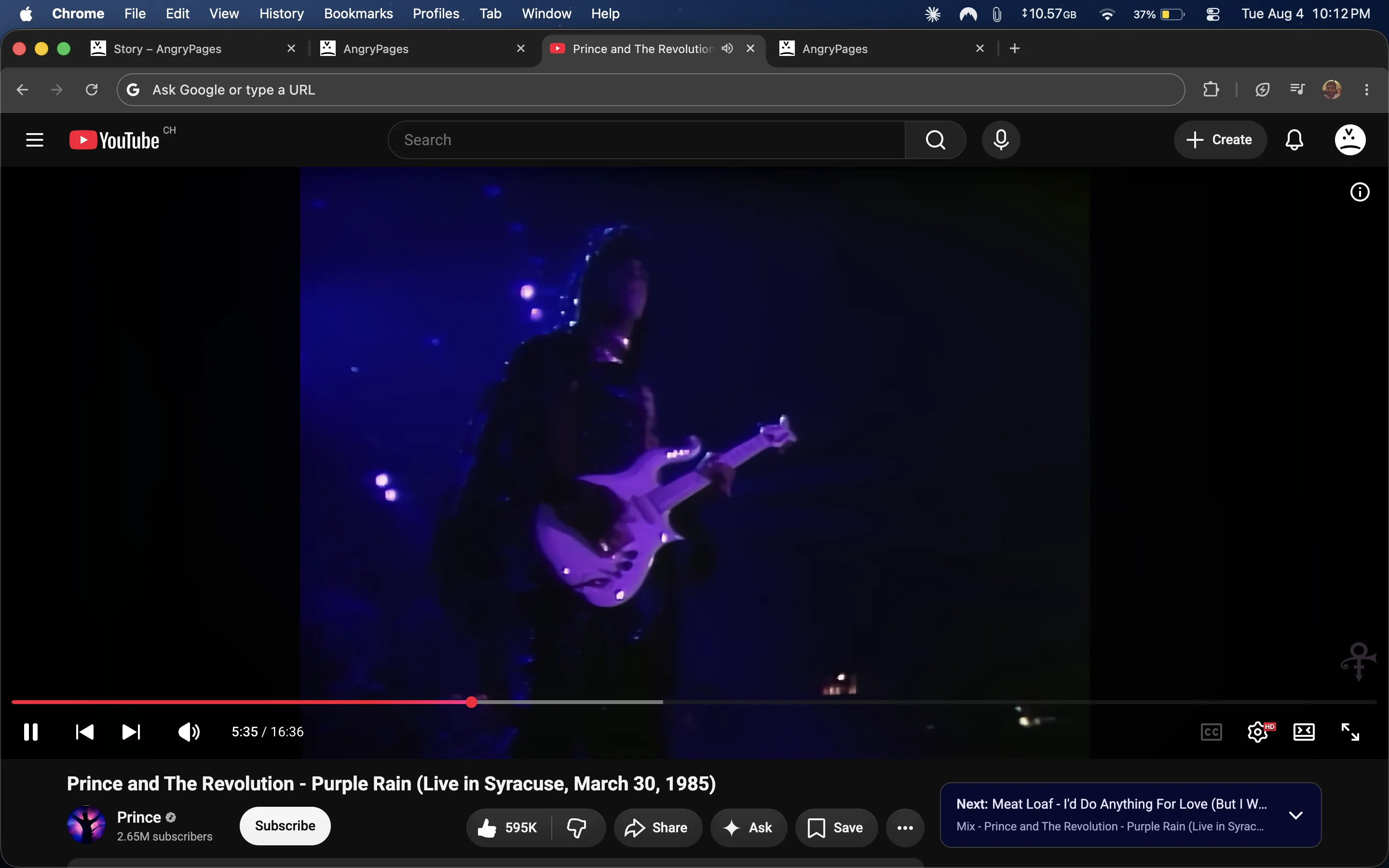
Task: Open the History menu
Action: click(281, 14)
